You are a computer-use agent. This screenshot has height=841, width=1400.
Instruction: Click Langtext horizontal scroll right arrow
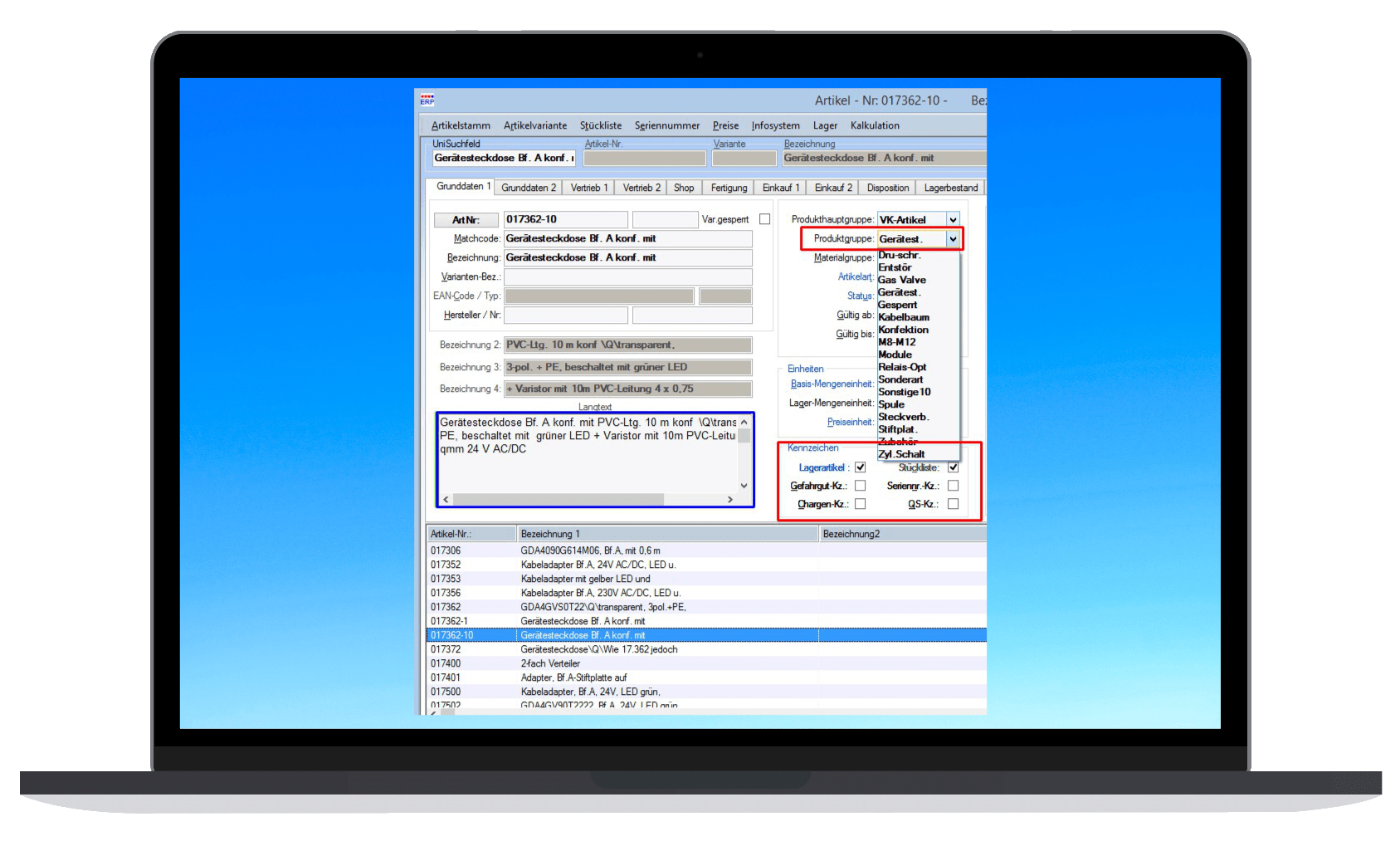[729, 499]
